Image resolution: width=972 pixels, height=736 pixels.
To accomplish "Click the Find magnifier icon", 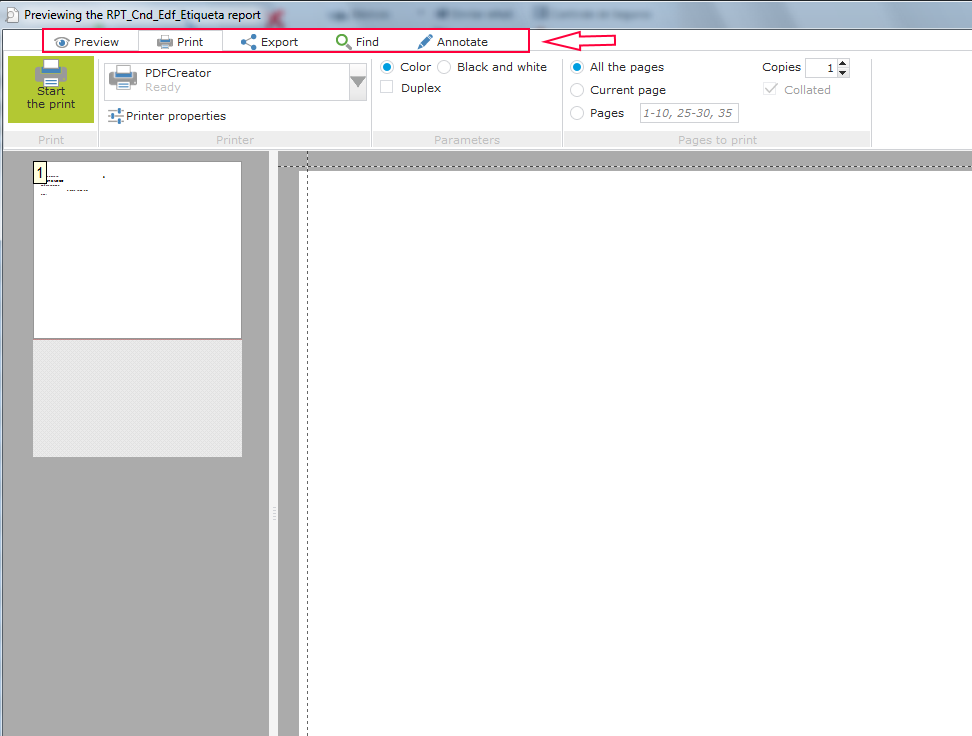I will [x=343, y=42].
